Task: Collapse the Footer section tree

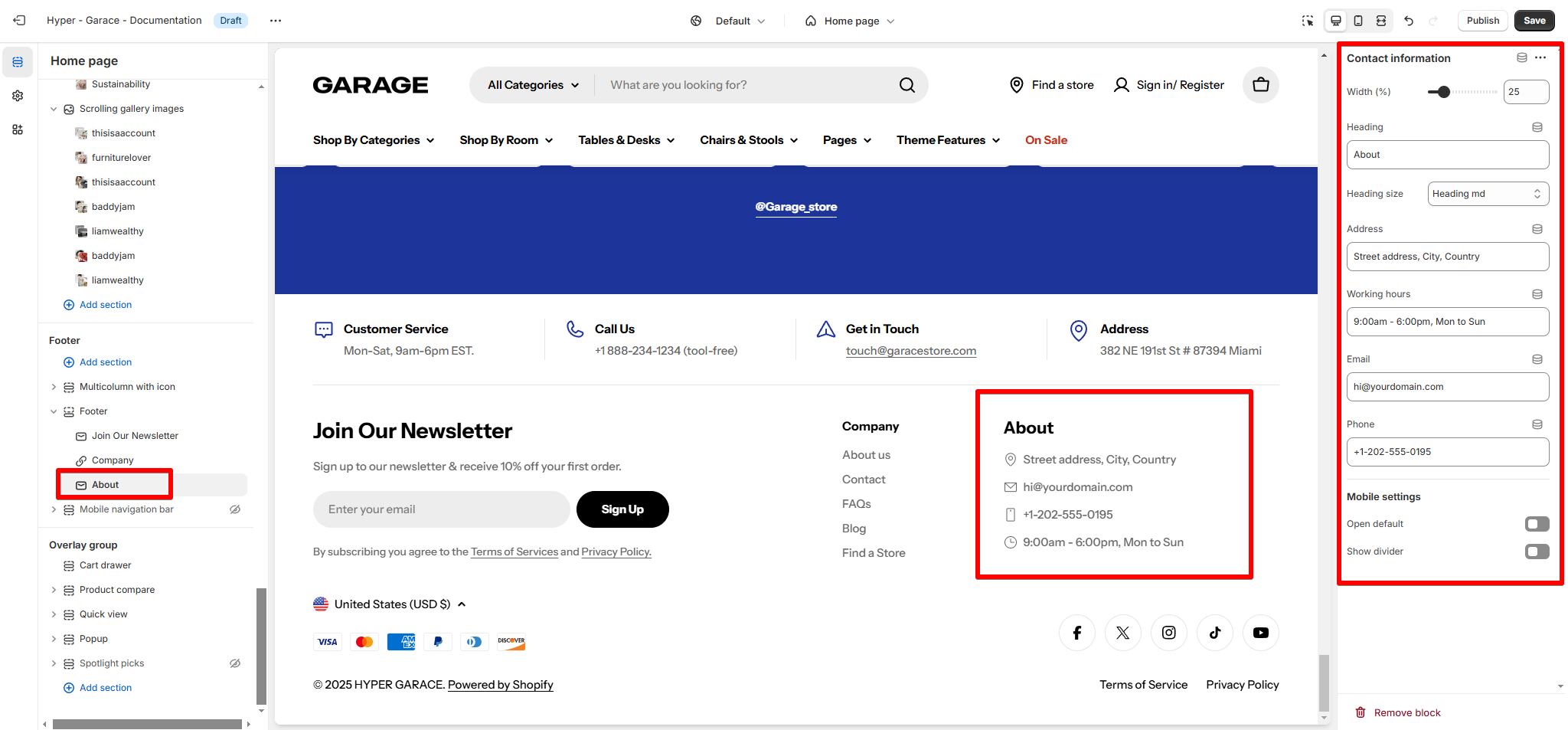Action: (54, 411)
